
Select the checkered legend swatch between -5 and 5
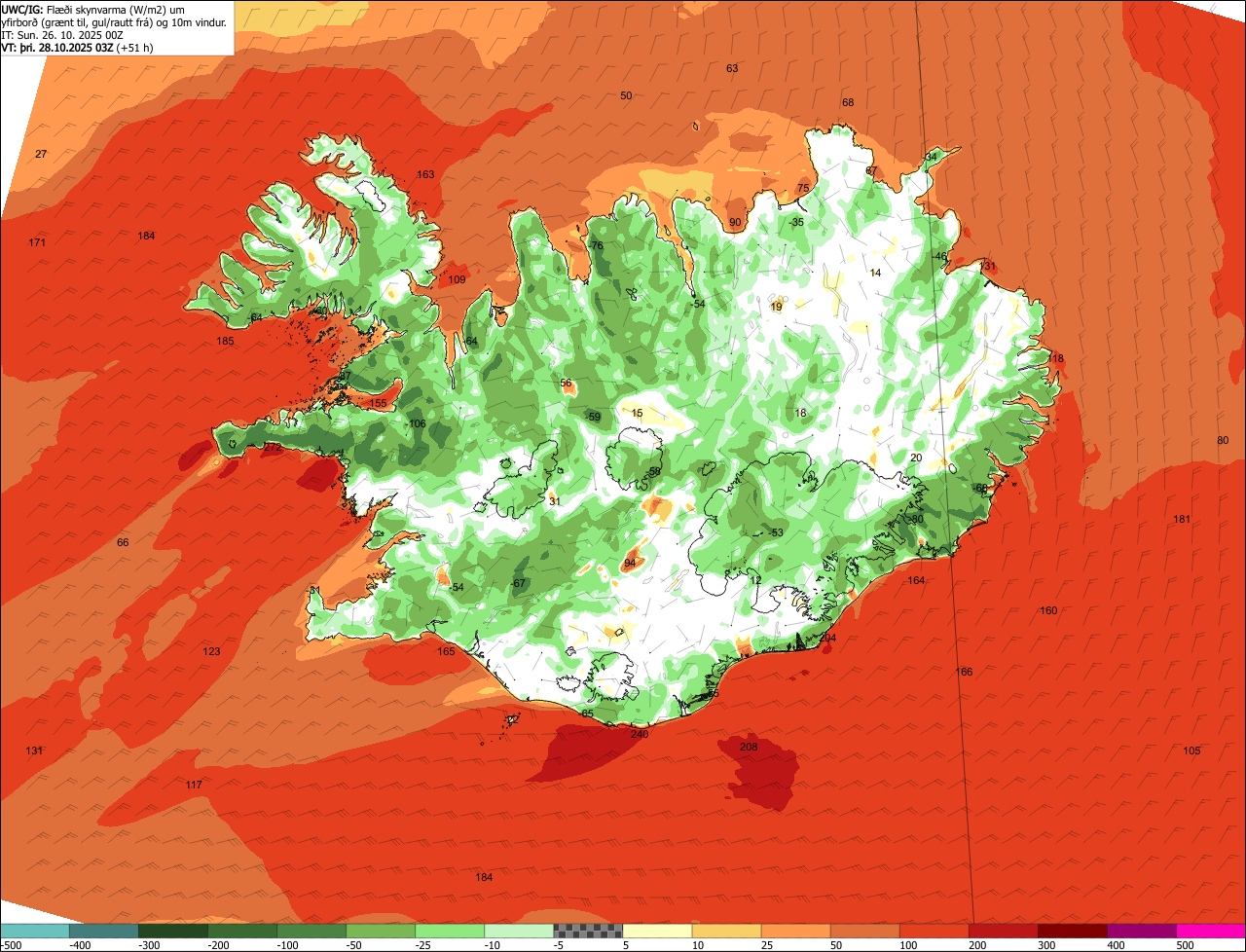pos(589,931)
